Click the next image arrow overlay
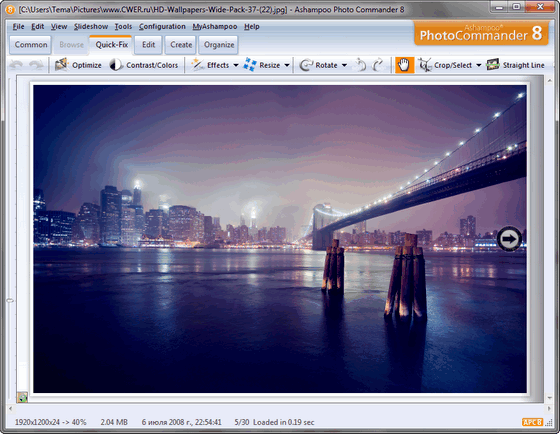The image size is (560, 434). coord(509,239)
